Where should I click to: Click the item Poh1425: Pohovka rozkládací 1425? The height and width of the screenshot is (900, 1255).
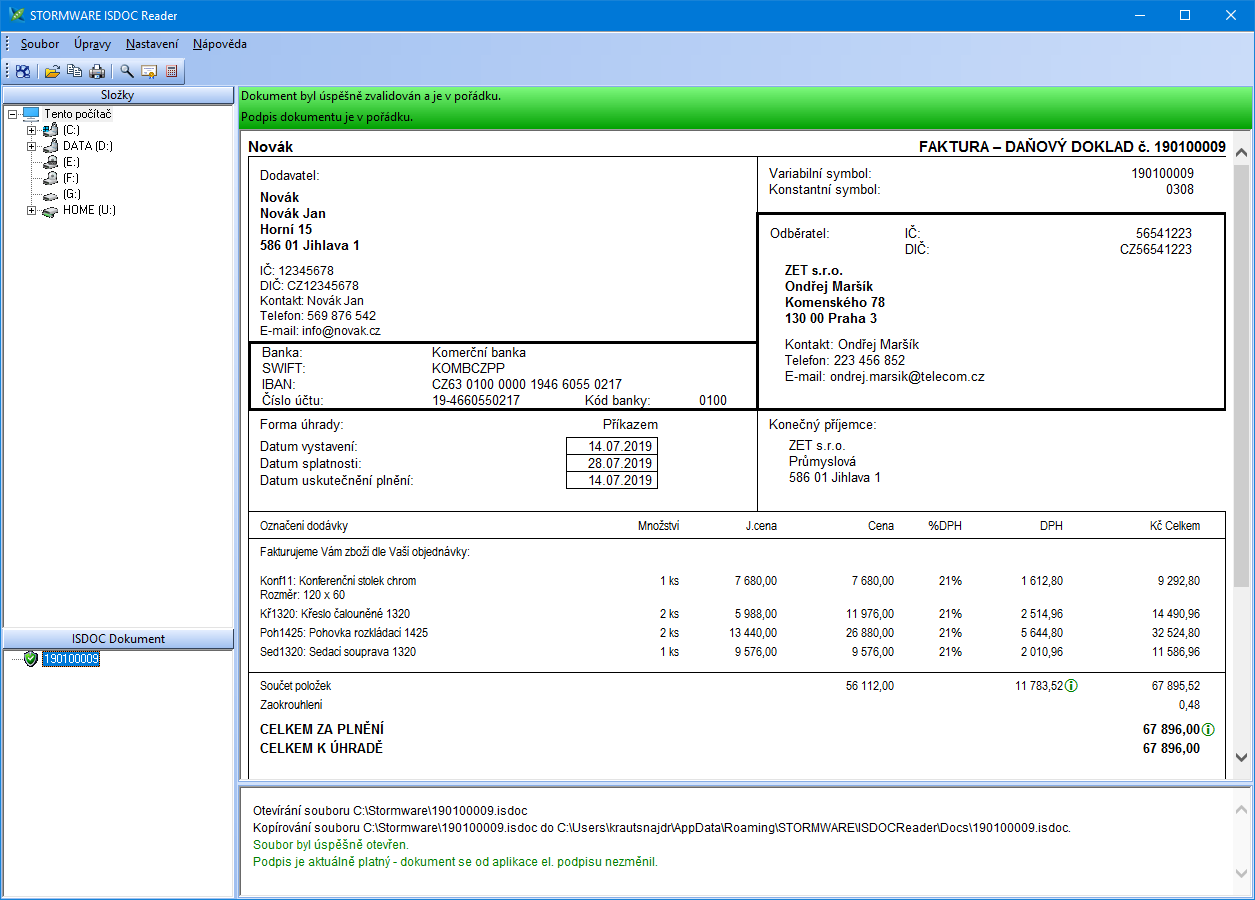(344, 633)
